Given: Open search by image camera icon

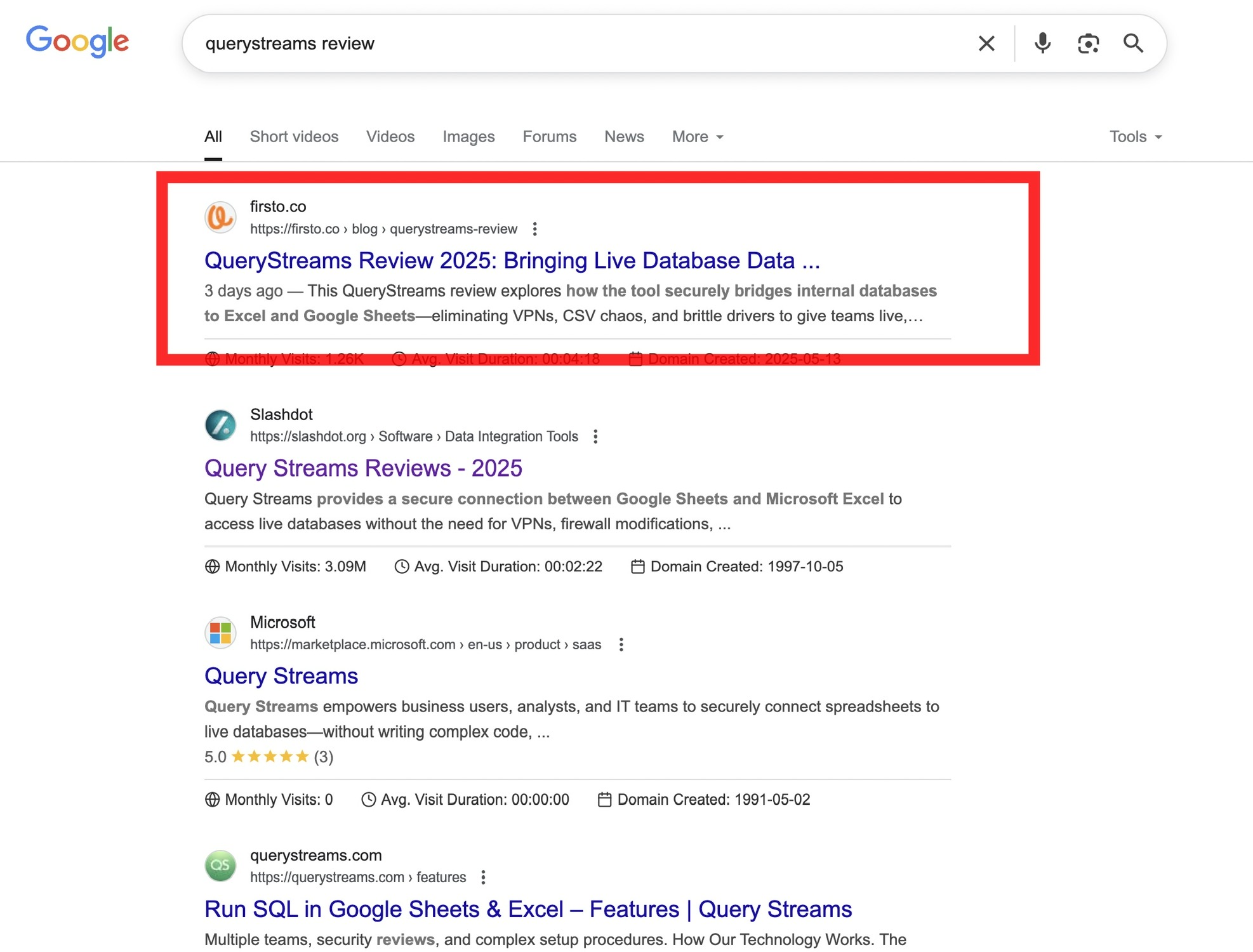Looking at the screenshot, I should (x=1088, y=43).
